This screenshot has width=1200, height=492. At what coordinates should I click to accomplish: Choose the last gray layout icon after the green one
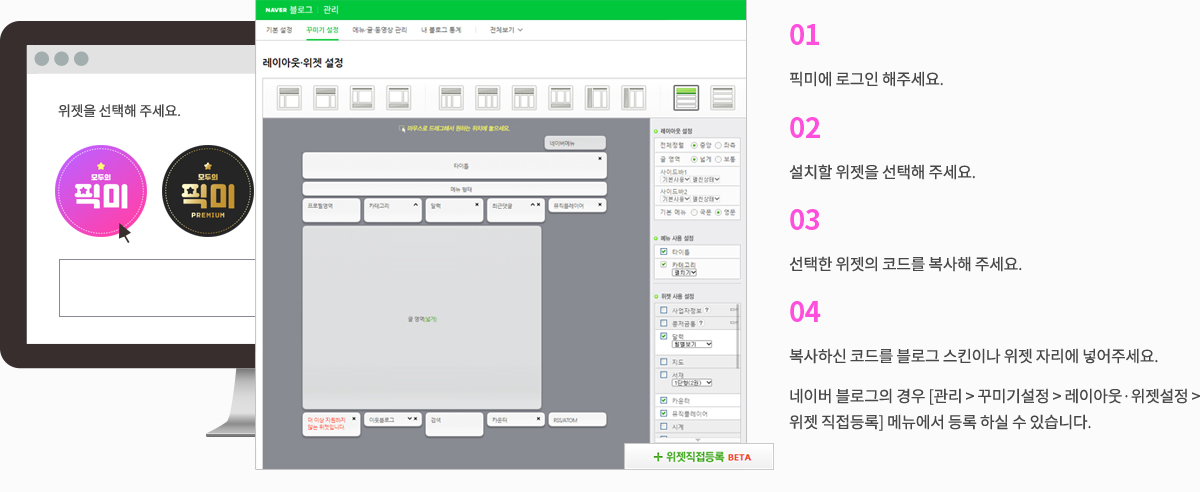(723, 98)
